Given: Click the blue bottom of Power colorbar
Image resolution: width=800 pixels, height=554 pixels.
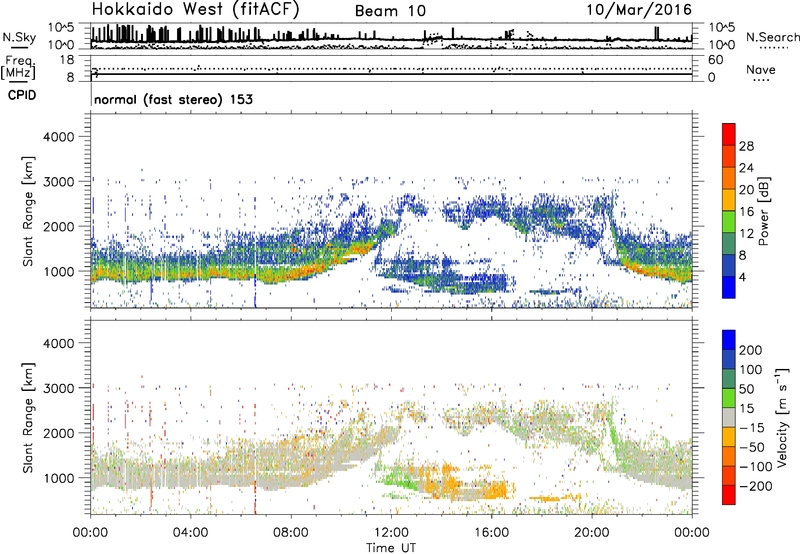Looking at the screenshot, I should point(729,287).
